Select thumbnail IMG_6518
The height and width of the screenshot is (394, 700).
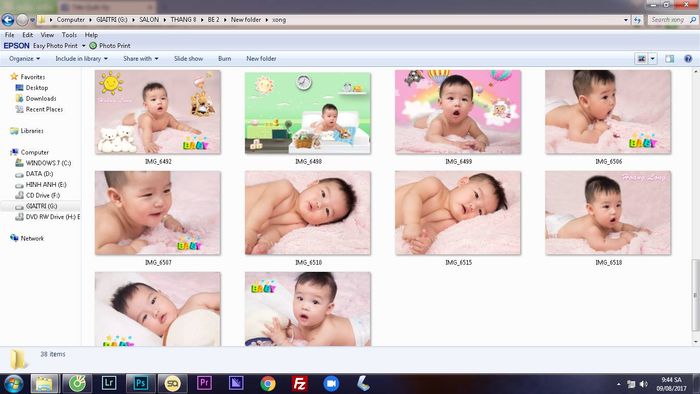pyautogui.click(x=608, y=213)
